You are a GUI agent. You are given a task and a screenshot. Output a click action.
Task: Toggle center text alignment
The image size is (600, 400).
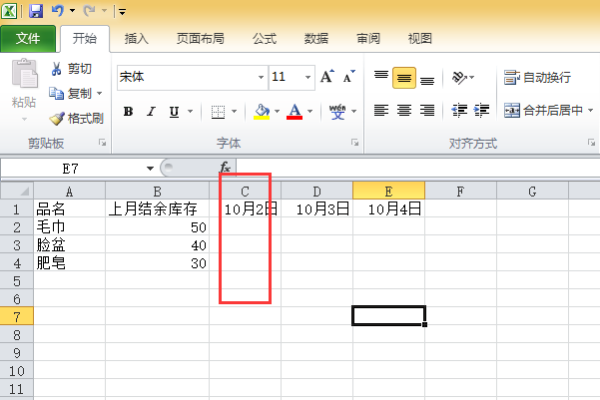(x=404, y=111)
